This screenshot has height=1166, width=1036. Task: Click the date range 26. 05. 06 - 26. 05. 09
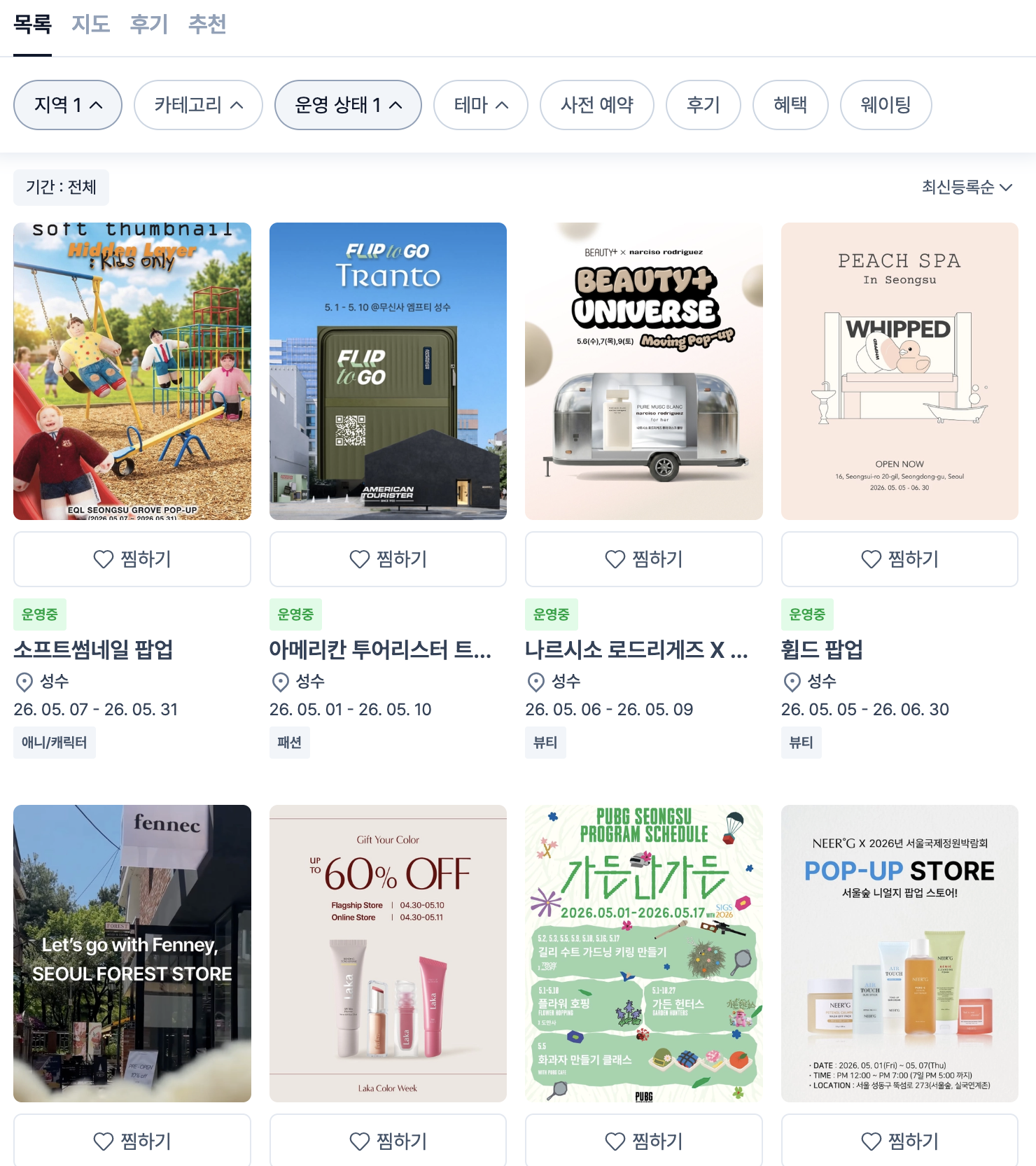(609, 710)
